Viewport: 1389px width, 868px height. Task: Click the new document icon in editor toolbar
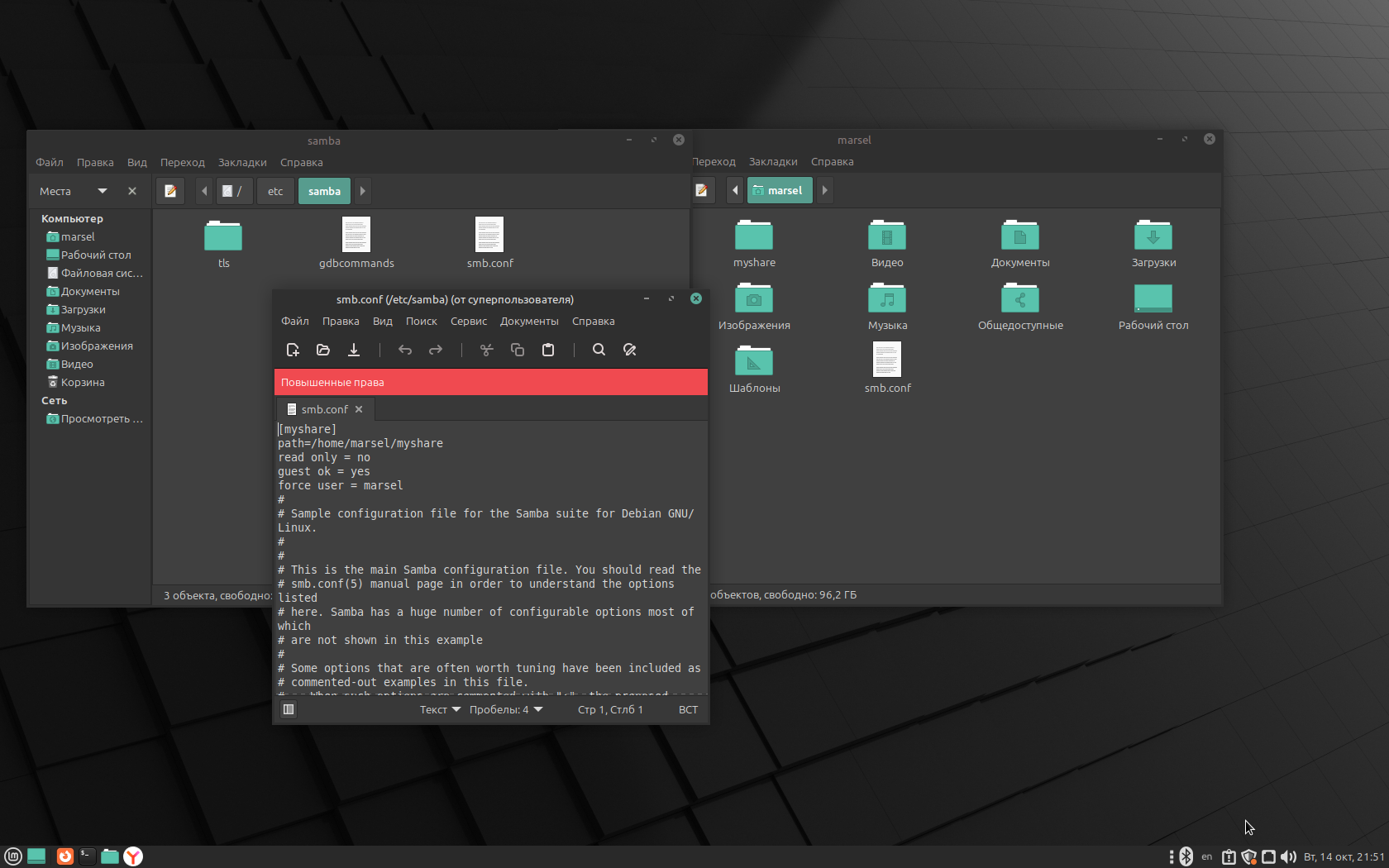click(293, 350)
